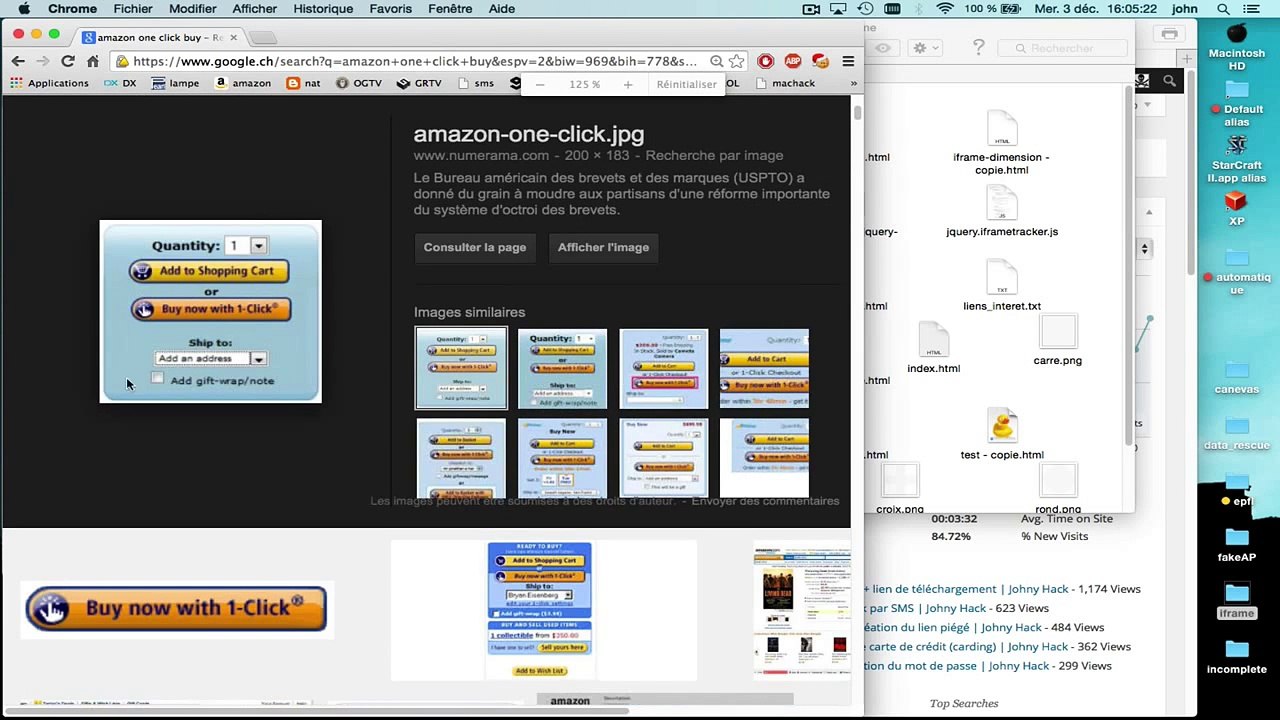The height and width of the screenshot is (720, 1280).
Task: Click the Envoyer des commentaires link
Action: coord(765,501)
